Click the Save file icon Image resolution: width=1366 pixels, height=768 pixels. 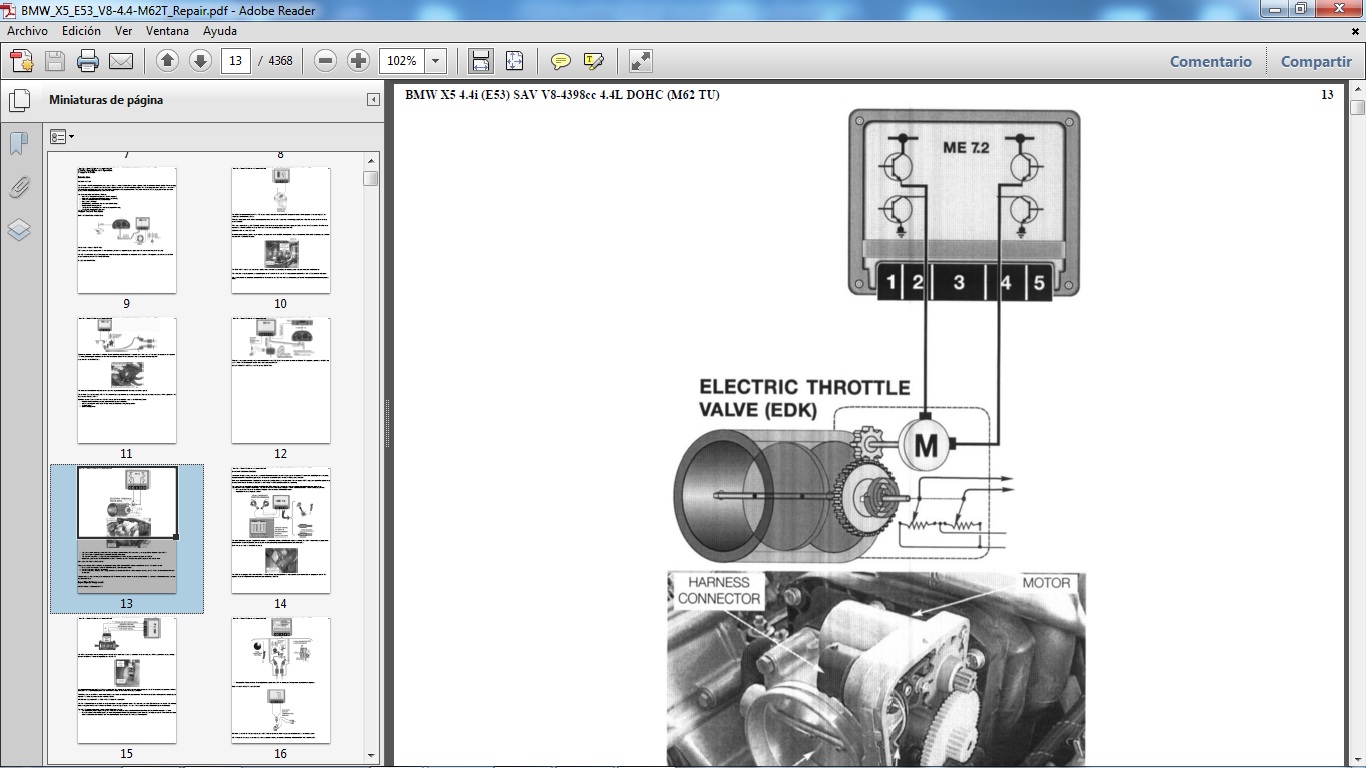pyautogui.click(x=55, y=61)
